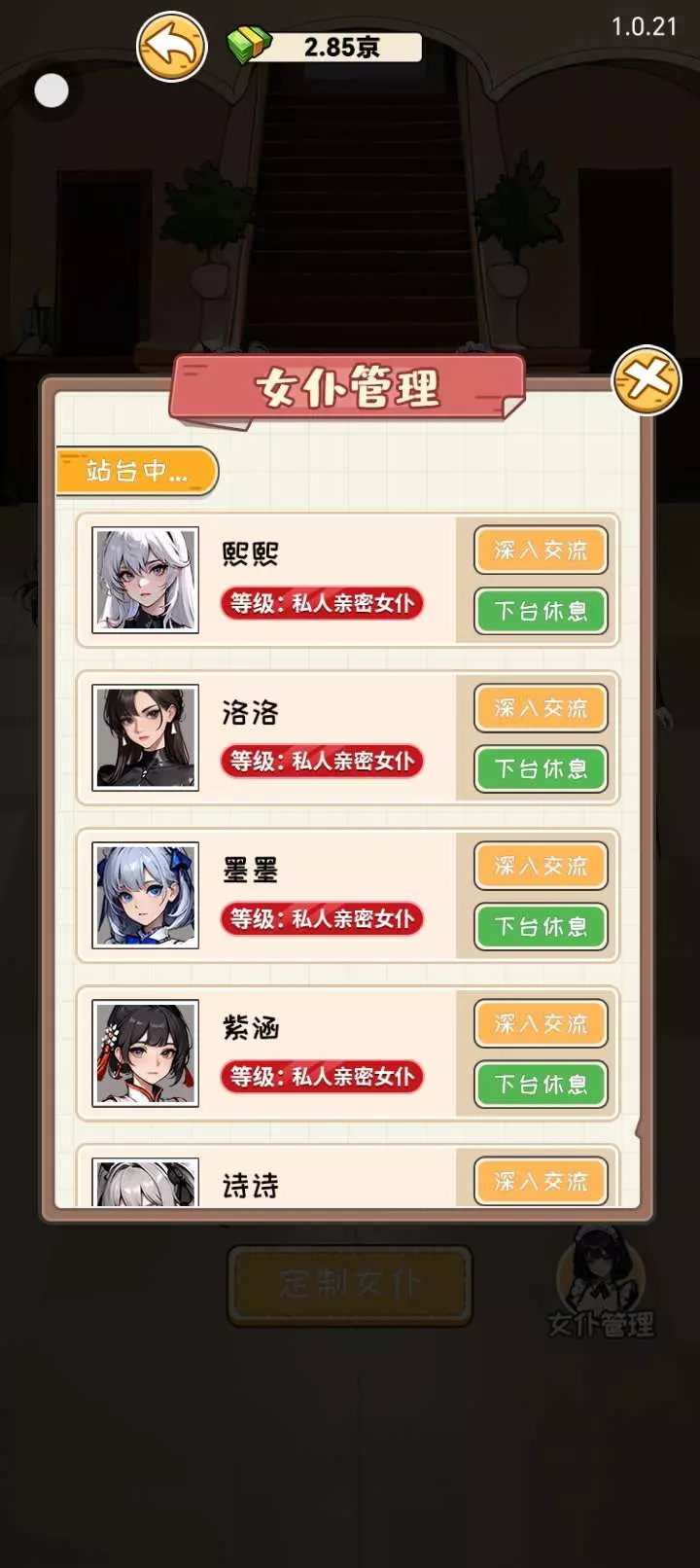
Task: Send 洛洛 to rest with 下台休息
Action: point(541,768)
